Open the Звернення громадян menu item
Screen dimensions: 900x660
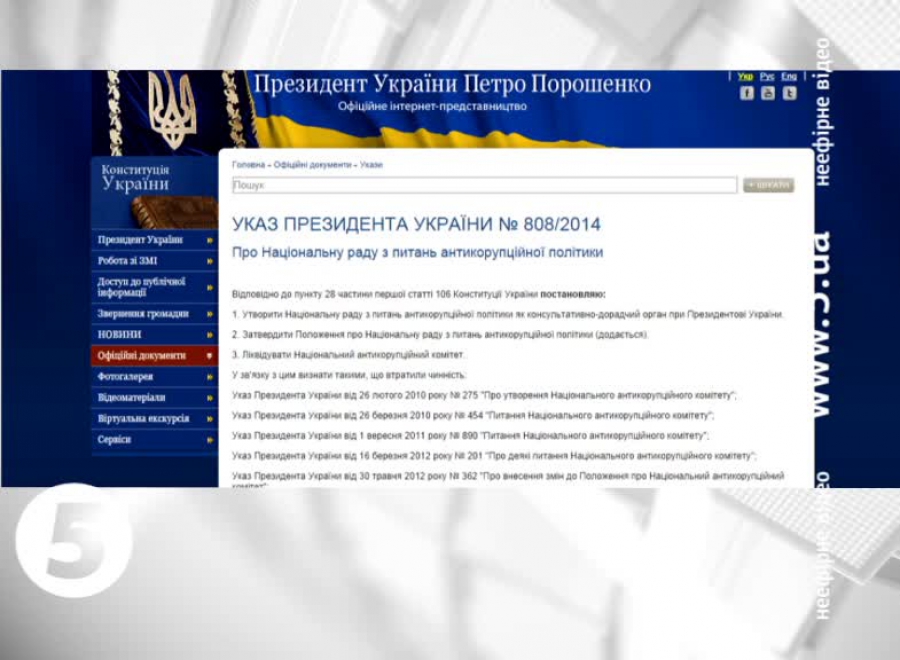tap(142, 314)
